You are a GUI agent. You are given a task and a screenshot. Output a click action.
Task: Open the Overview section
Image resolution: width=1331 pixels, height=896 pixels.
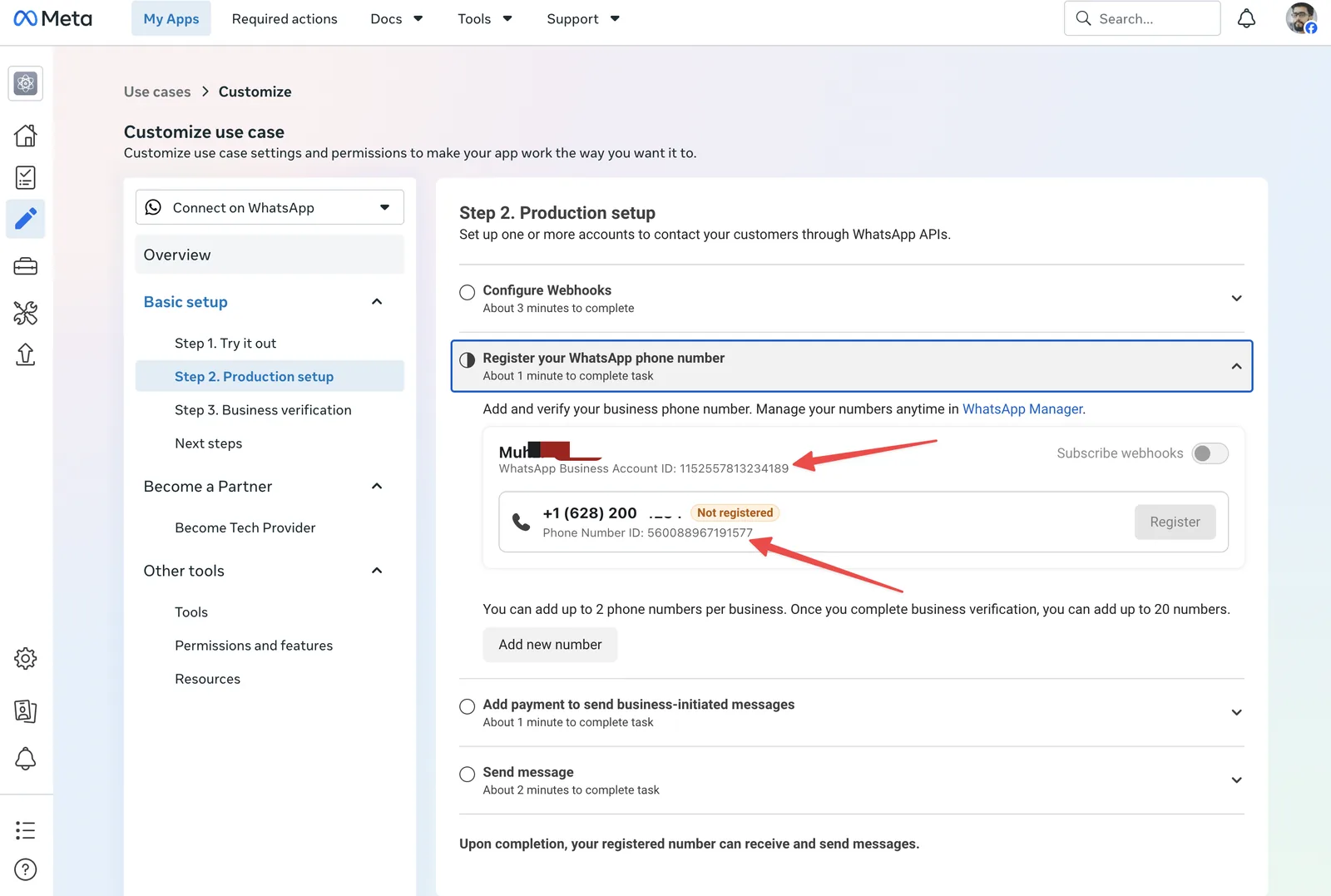(270, 255)
